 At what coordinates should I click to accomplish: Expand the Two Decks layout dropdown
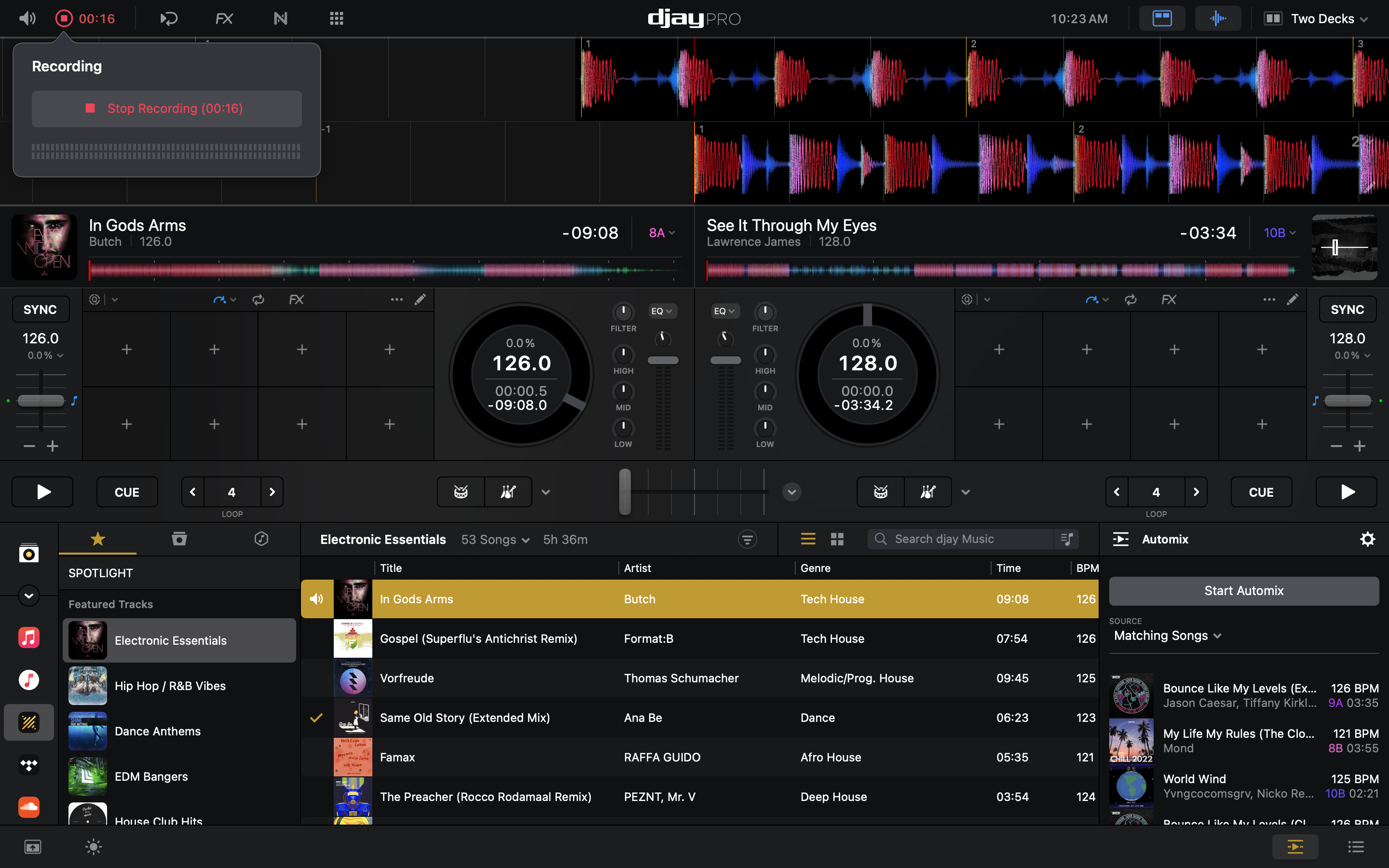tap(1322, 18)
